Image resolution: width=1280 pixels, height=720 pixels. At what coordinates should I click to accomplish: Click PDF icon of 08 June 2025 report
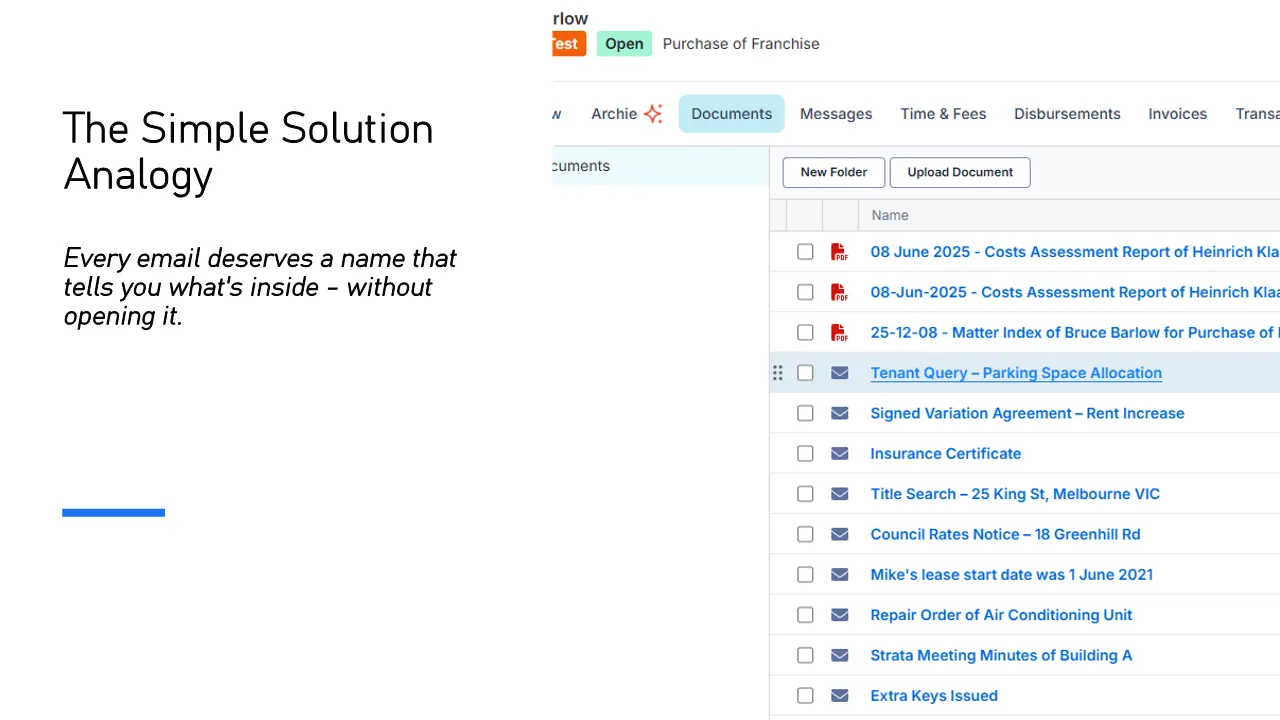coord(840,252)
